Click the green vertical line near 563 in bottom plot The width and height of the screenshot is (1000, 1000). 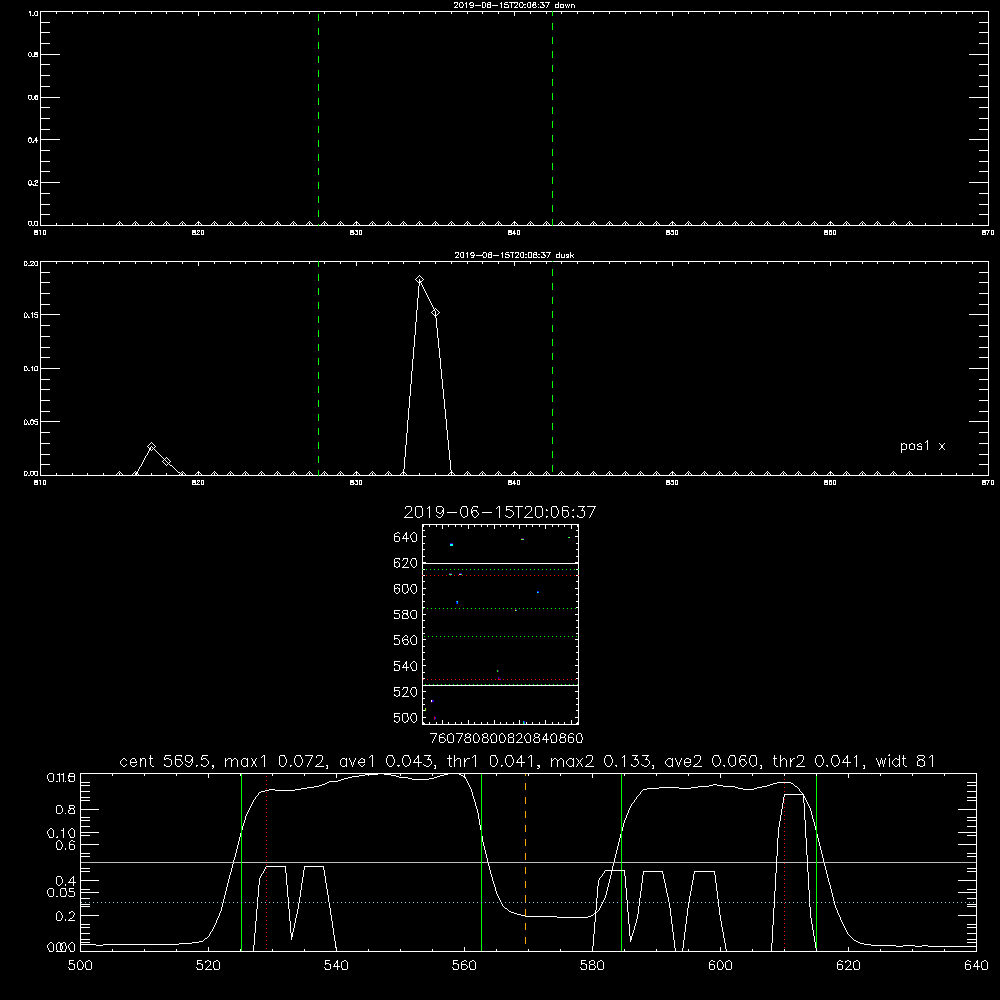(482, 861)
